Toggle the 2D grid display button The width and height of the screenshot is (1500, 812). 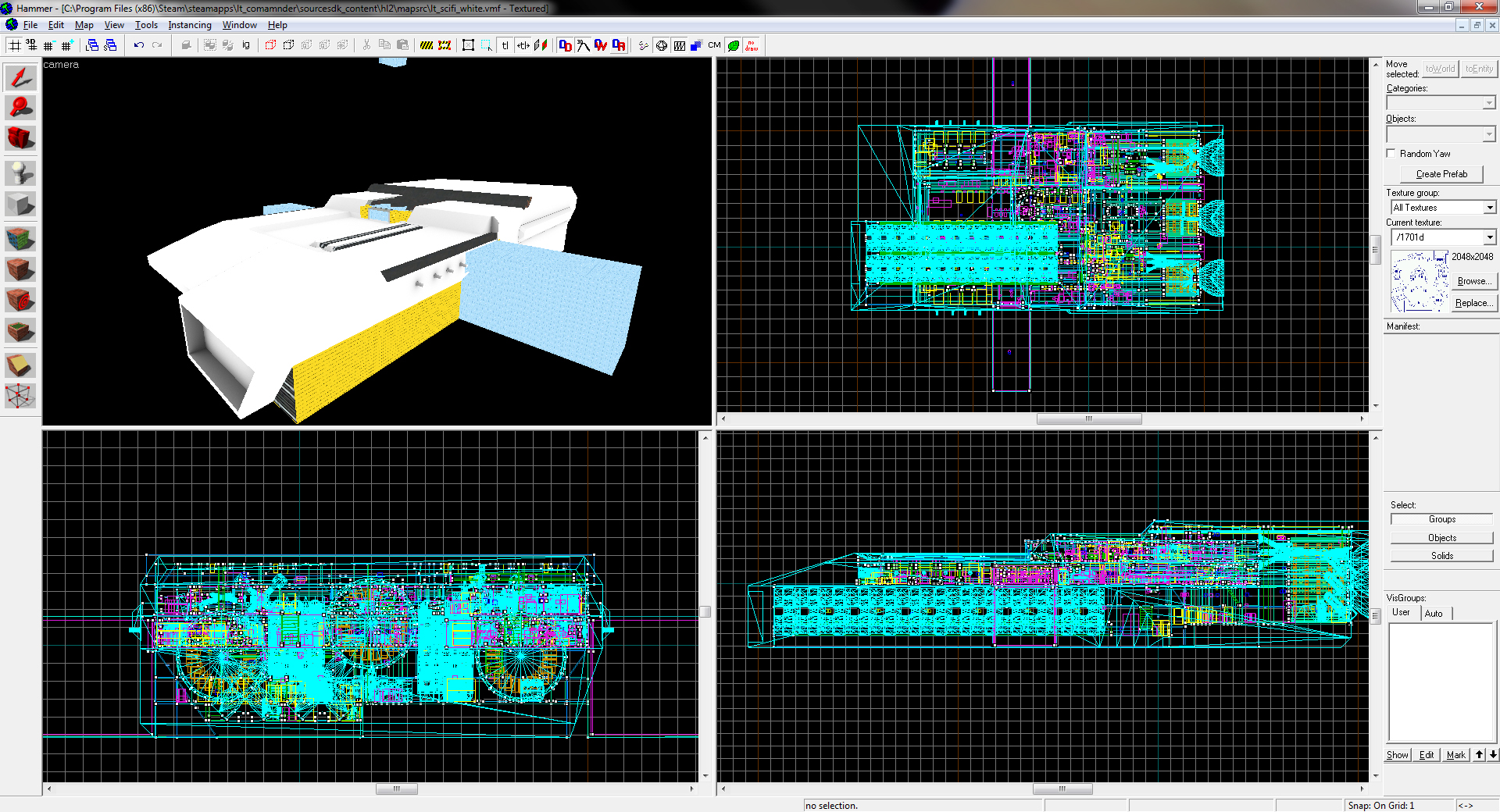tap(15, 45)
